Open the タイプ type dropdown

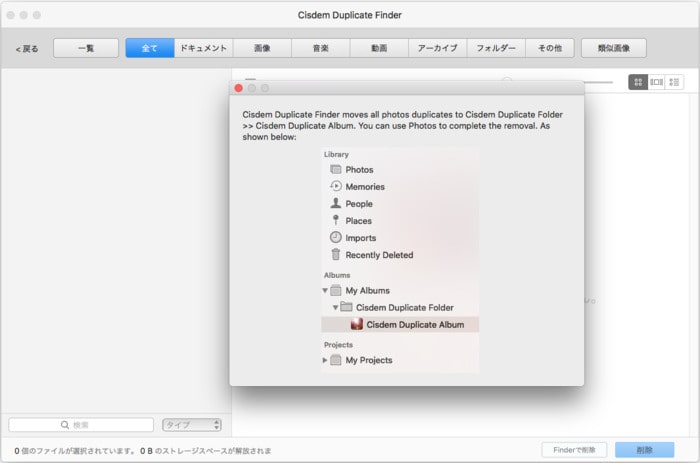click(192, 425)
